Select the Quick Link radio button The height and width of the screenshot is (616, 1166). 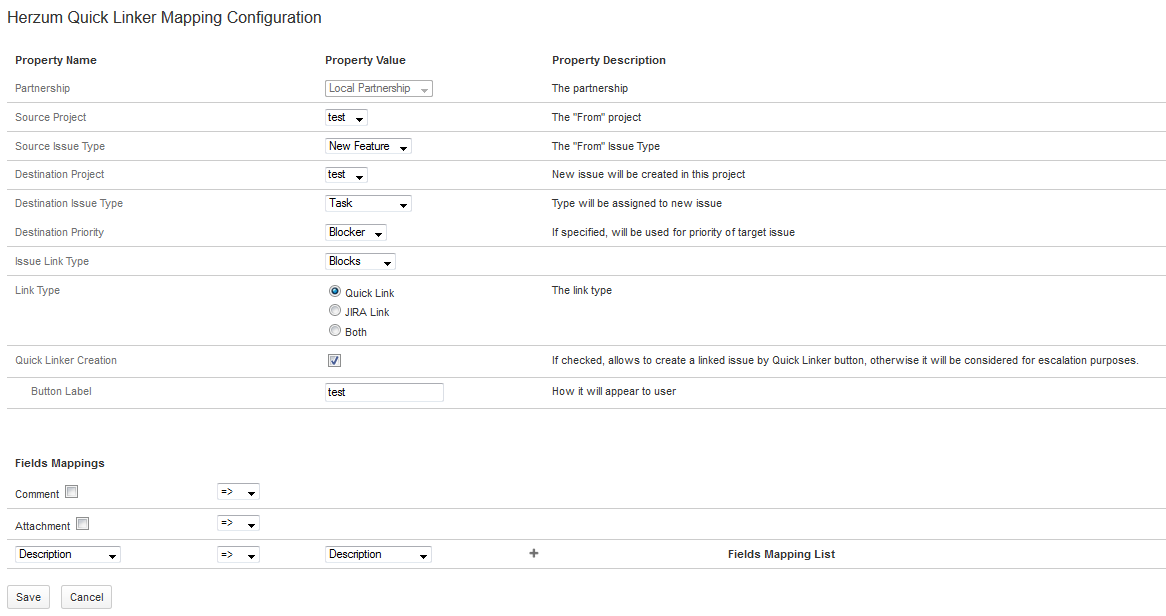pos(335,292)
